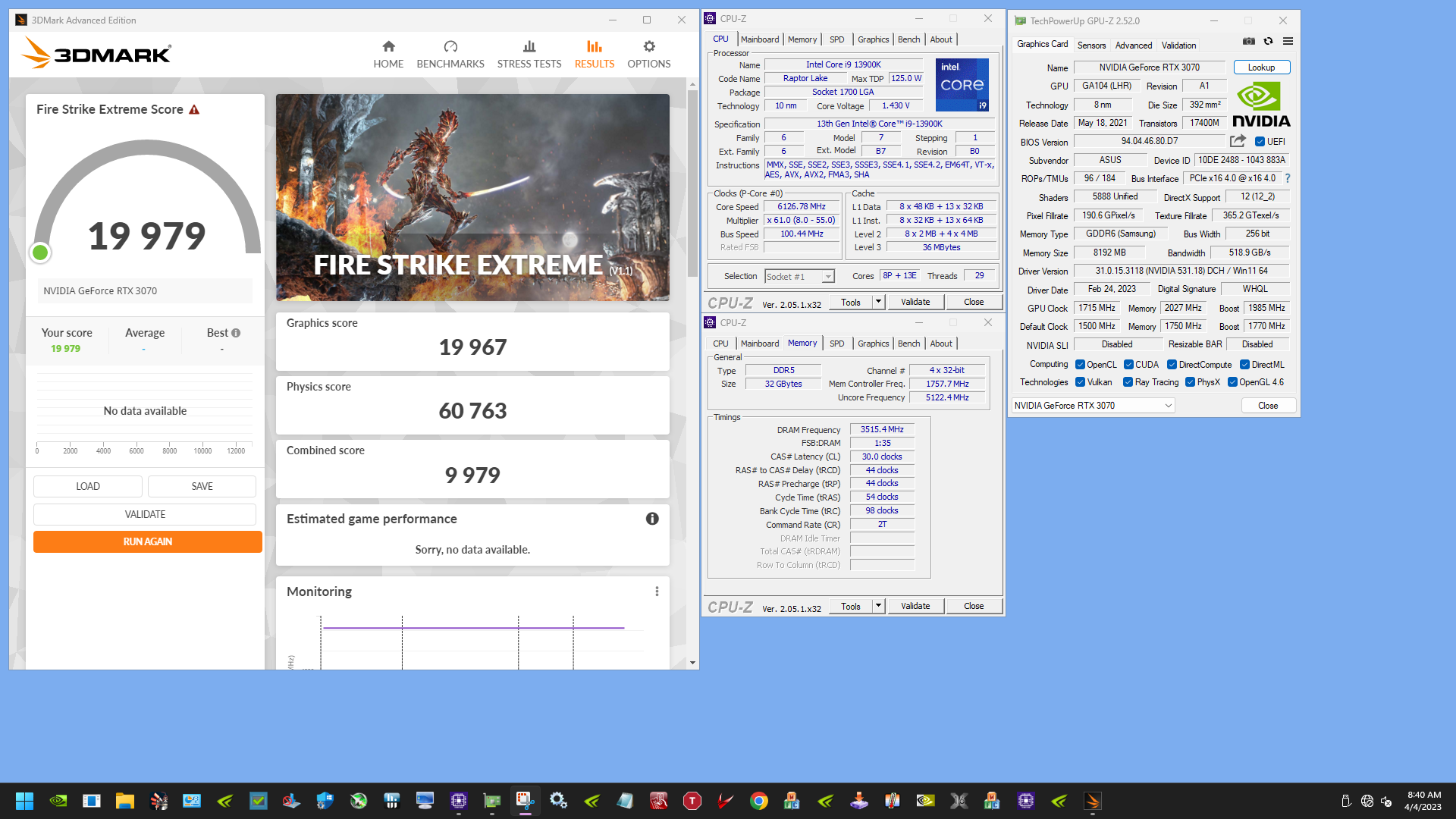Open Advanced tab in GPU-Z
Viewport: 1456px width, 819px height.
click(1134, 45)
